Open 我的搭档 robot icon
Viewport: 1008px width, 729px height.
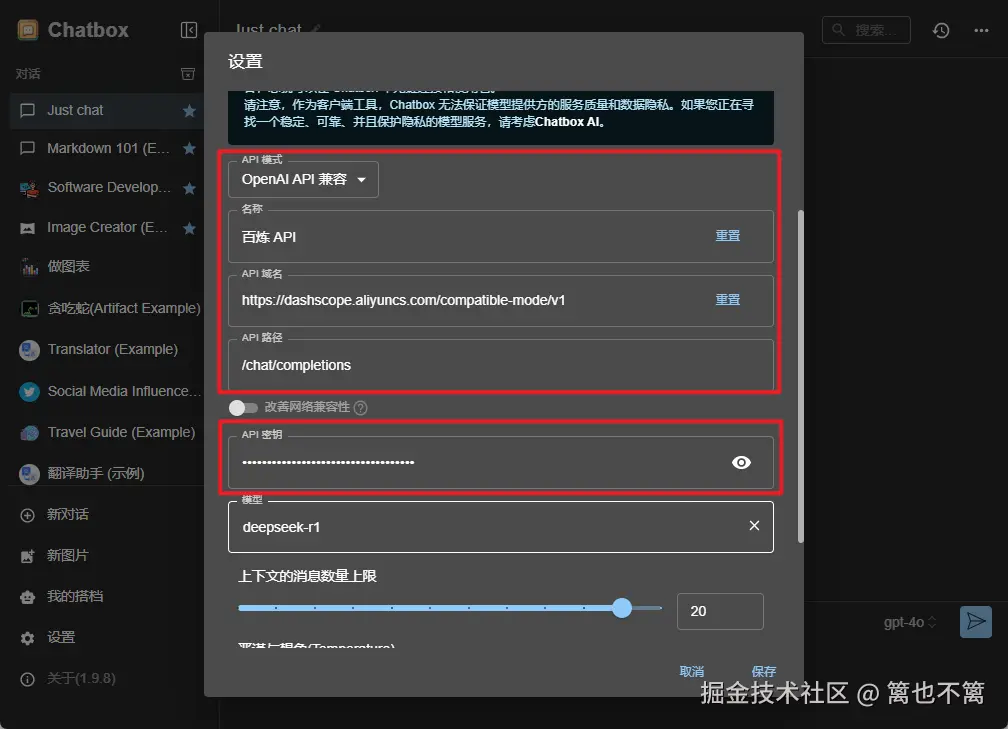pos(27,597)
